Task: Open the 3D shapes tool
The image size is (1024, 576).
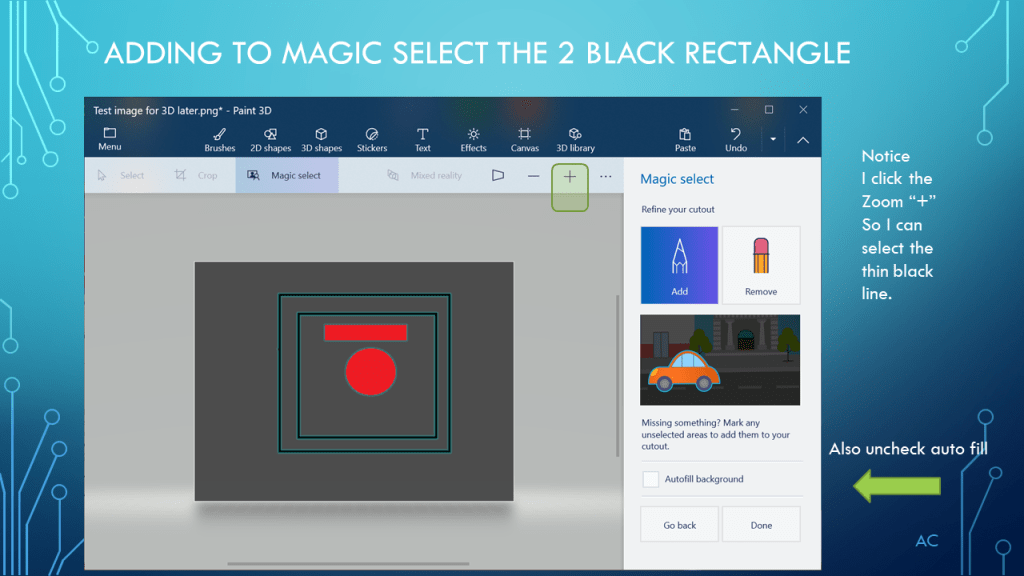Action: 321,139
